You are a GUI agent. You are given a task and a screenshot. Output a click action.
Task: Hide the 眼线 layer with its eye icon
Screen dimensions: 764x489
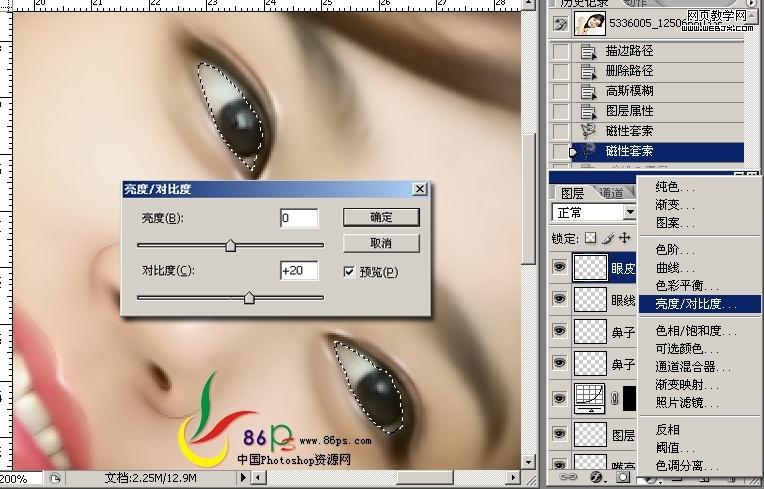coord(559,299)
